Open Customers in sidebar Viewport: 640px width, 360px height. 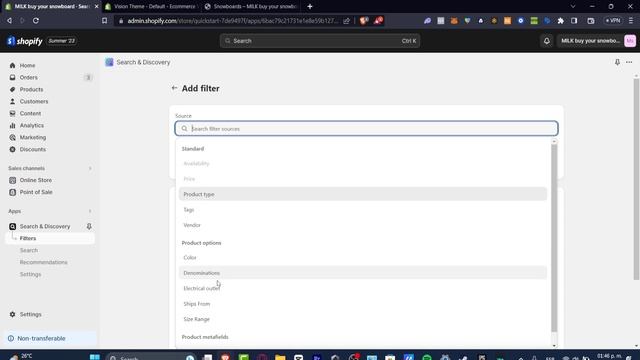click(x=33, y=101)
